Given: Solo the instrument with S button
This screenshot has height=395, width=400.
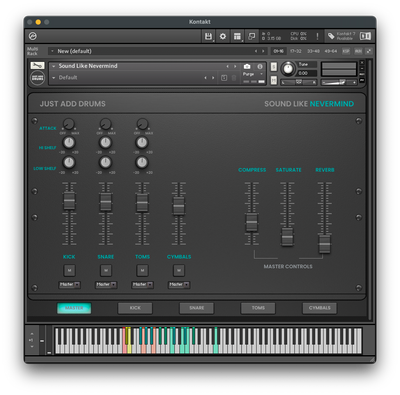Looking at the screenshot, I should pyautogui.click(x=273, y=67).
